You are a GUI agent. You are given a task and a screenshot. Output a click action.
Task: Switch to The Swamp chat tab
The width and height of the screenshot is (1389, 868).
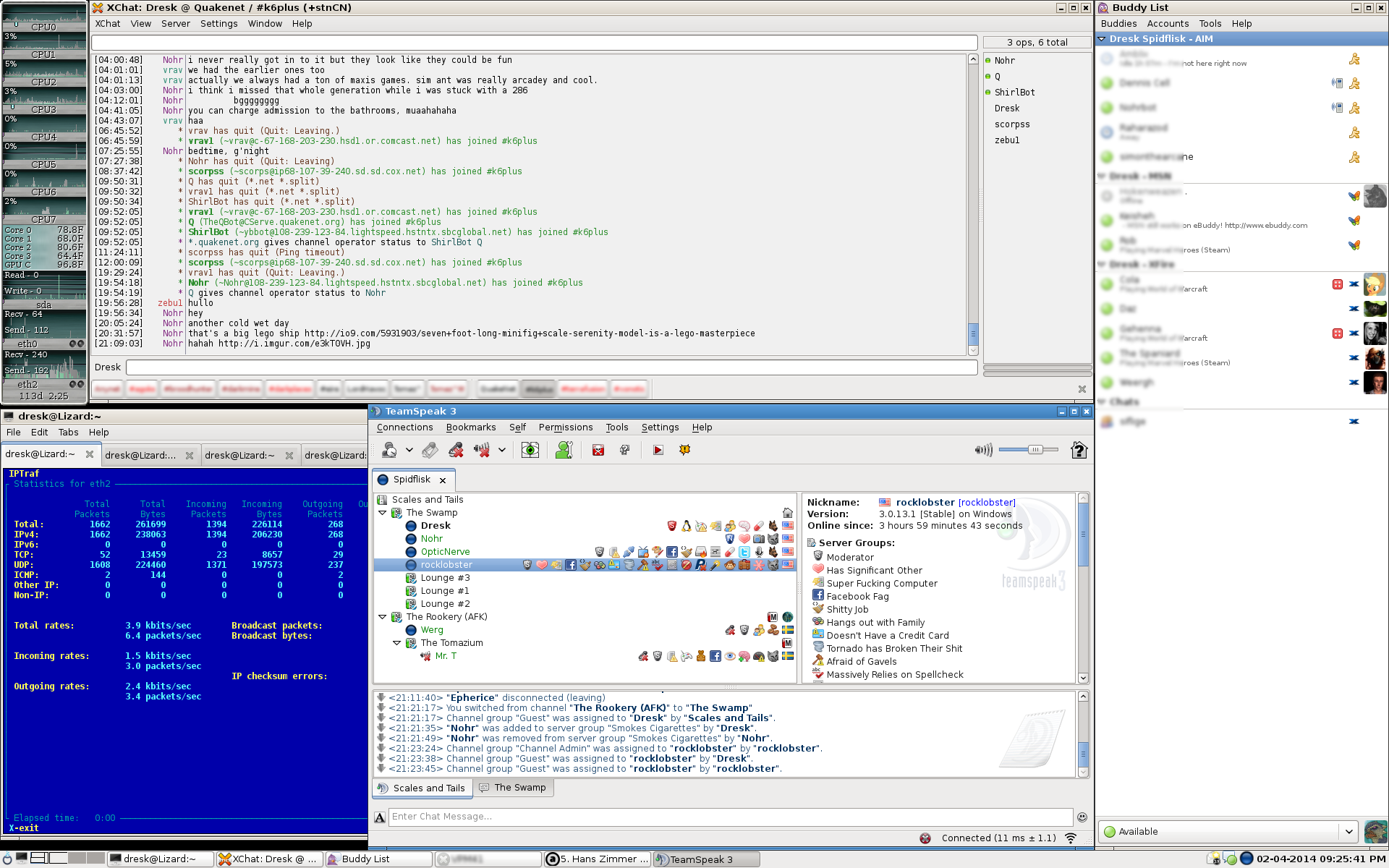pos(513,788)
